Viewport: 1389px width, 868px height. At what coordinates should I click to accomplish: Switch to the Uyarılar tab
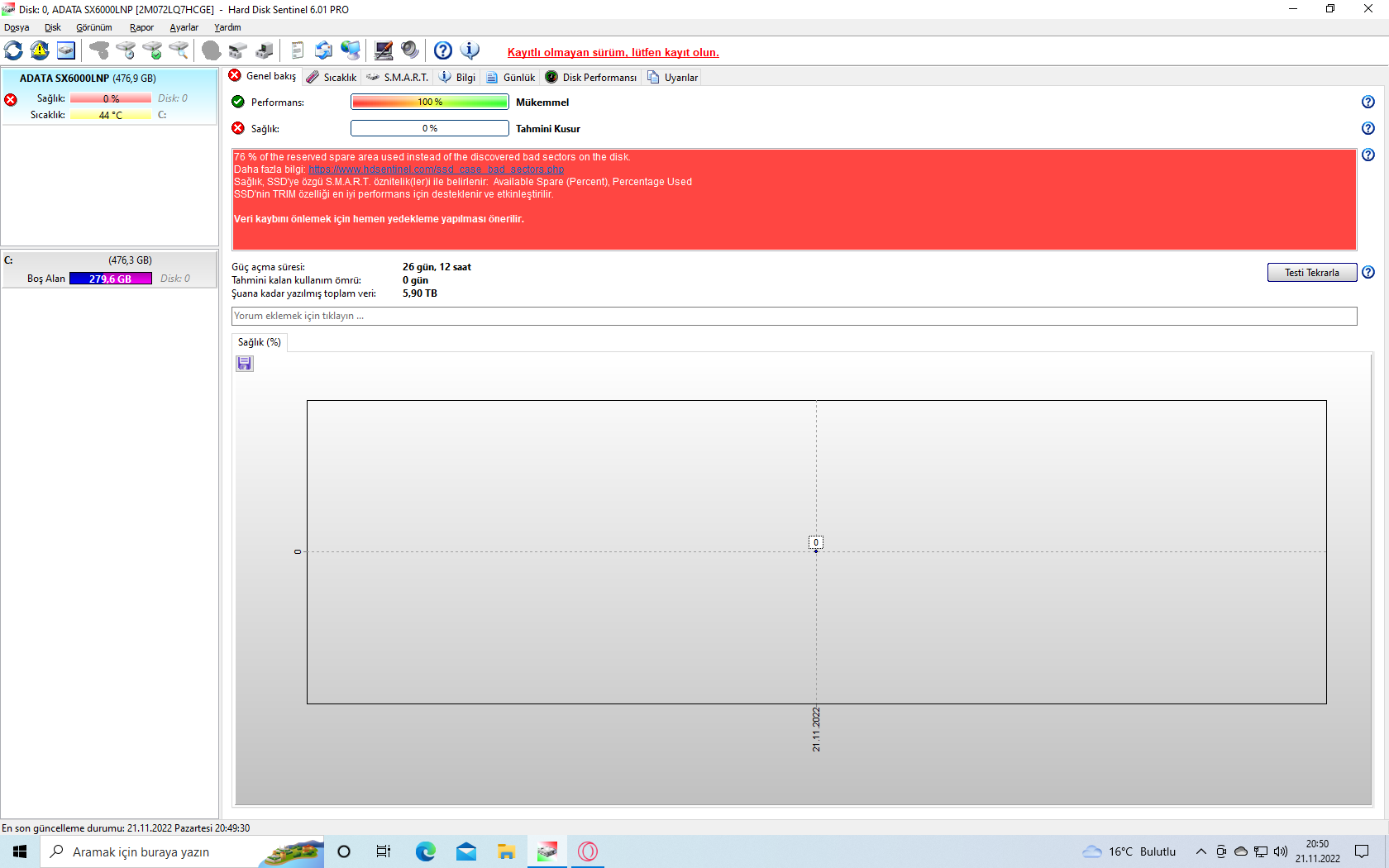673,77
